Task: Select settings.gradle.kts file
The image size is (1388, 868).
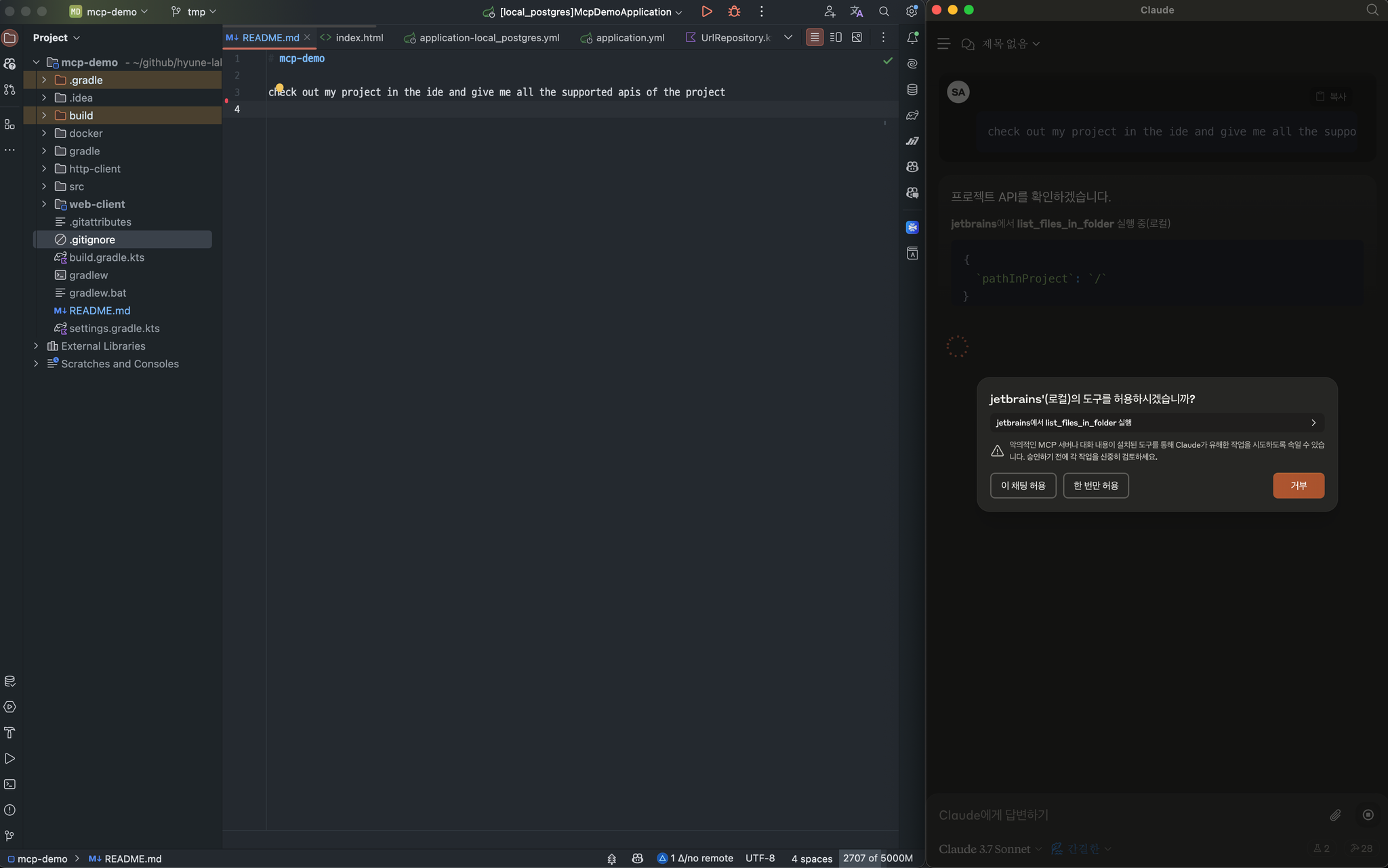Action: point(114,329)
